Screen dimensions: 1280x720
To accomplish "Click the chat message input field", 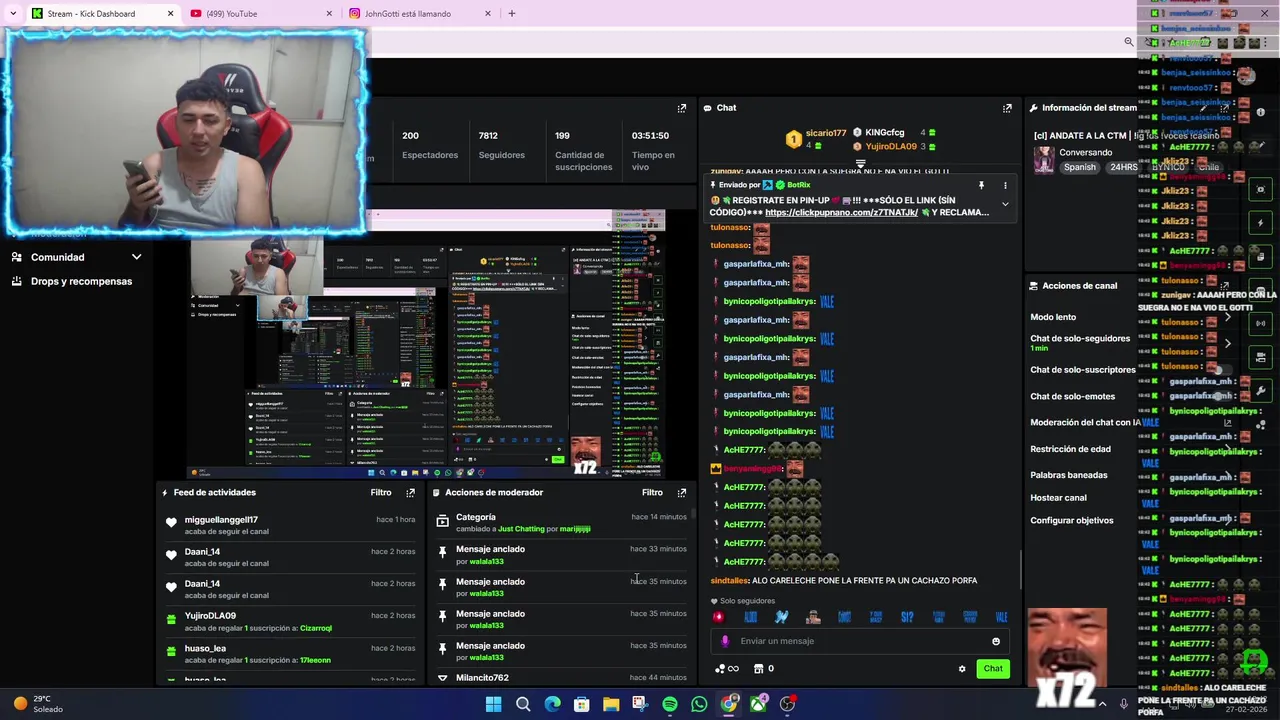I will pos(860,641).
